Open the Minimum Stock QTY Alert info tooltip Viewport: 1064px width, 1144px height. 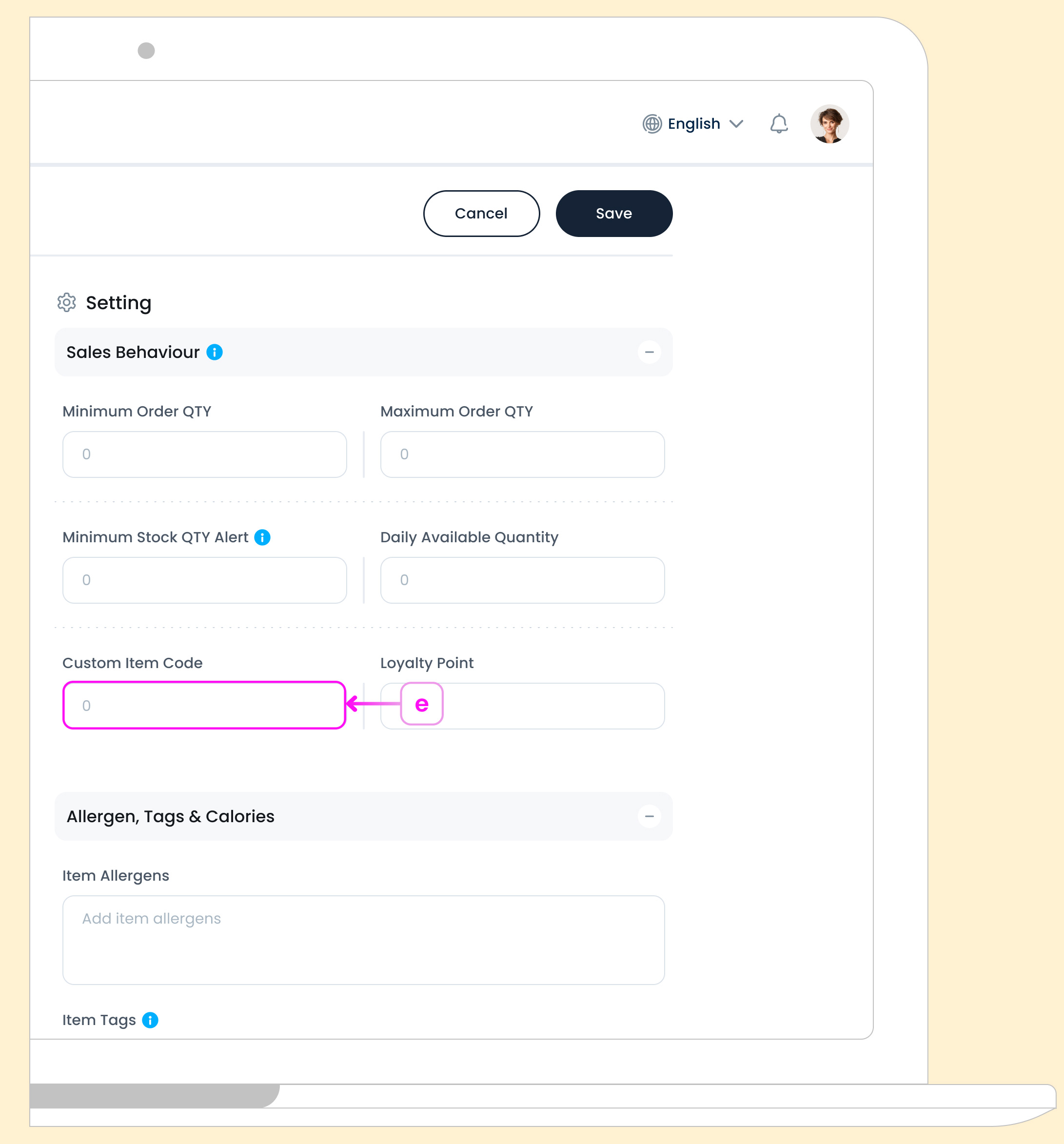click(262, 537)
